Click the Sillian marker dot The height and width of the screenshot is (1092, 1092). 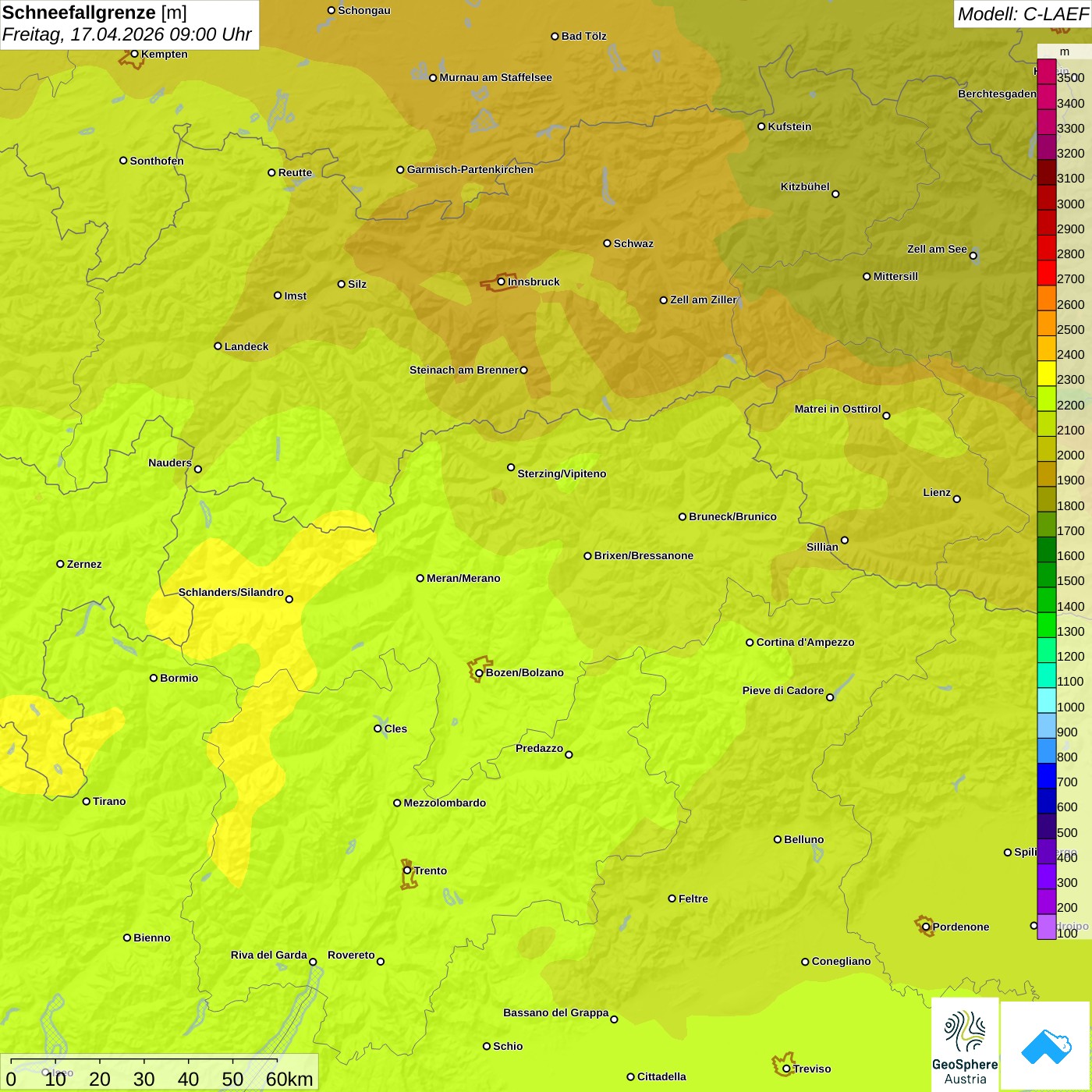(x=845, y=540)
